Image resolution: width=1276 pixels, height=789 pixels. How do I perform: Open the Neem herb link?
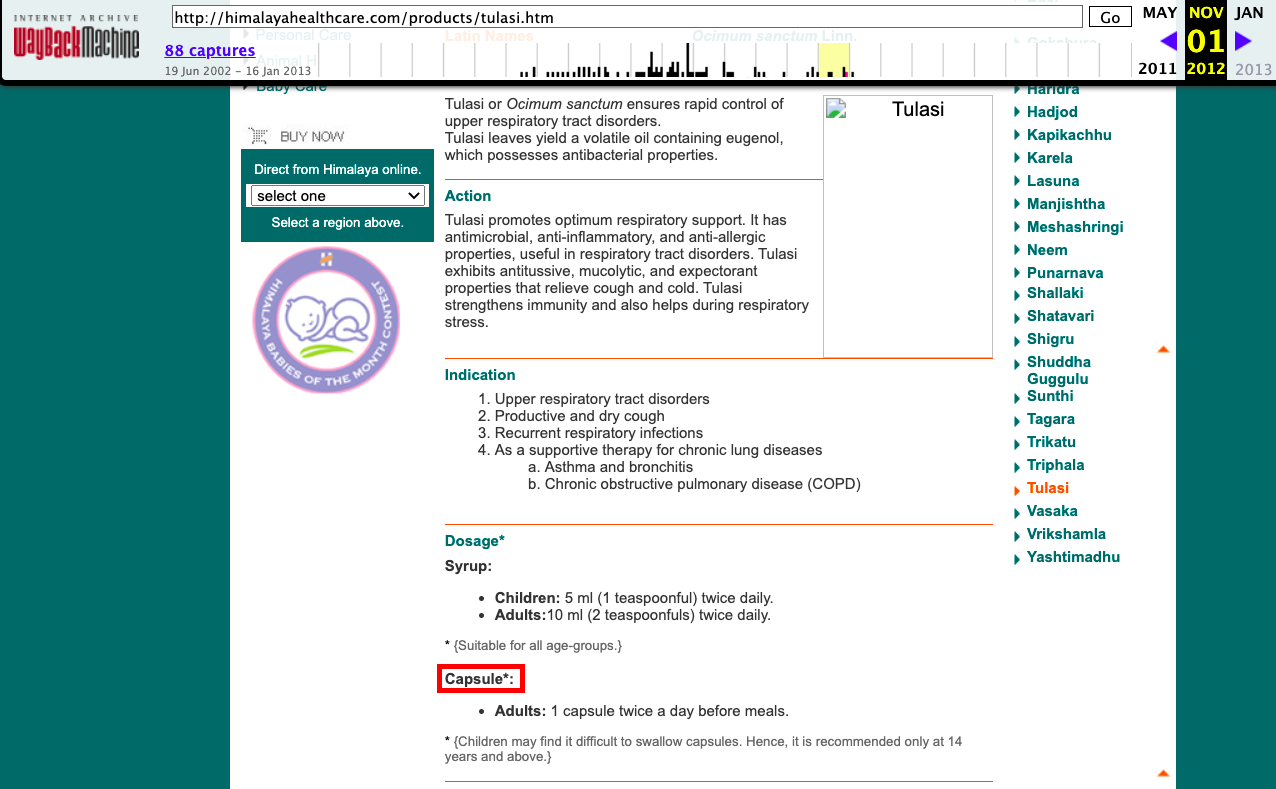(x=1047, y=250)
